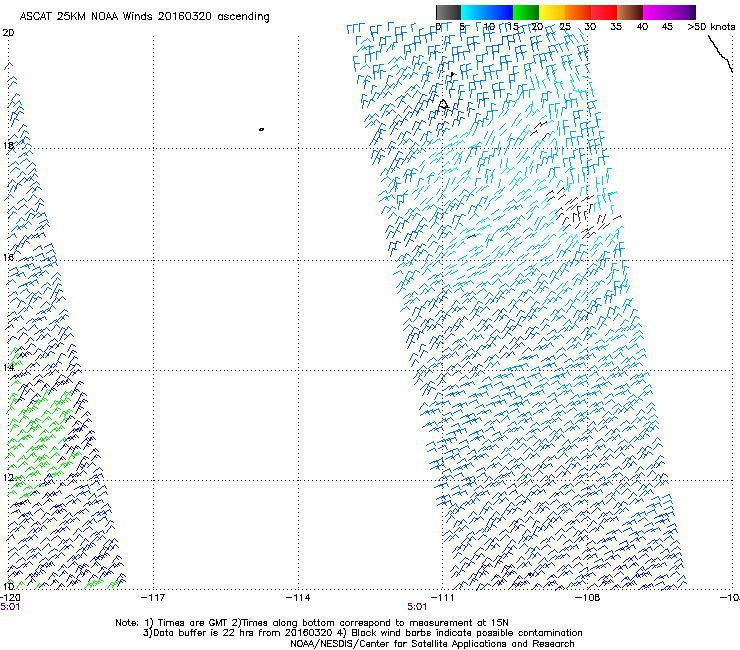The height and width of the screenshot is (650, 740).
Task: Click the '40' legend scale label
Action: click(x=642, y=26)
